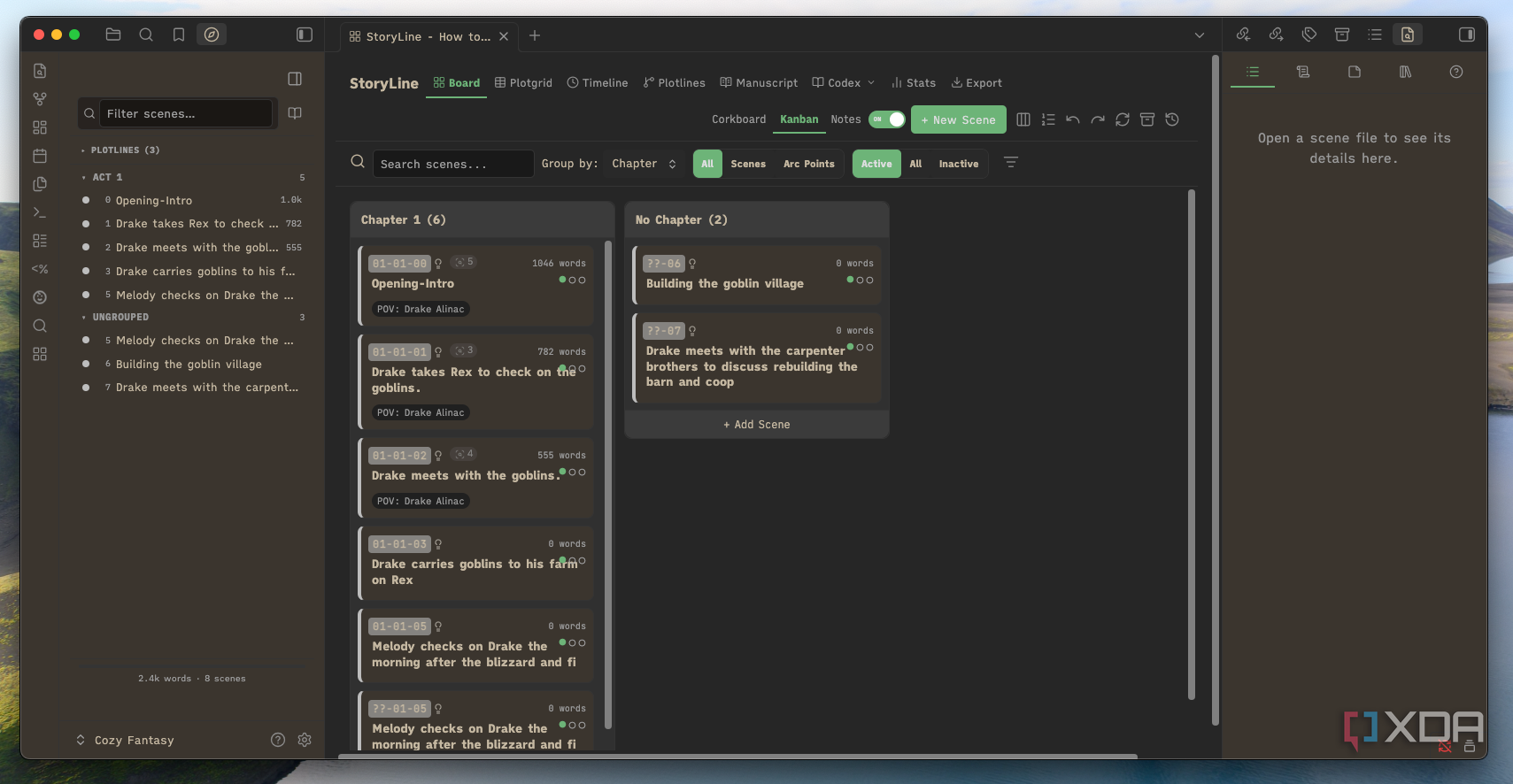
Task: Open the Group by Chapter dropdown
Action: [x=645, y=164]
